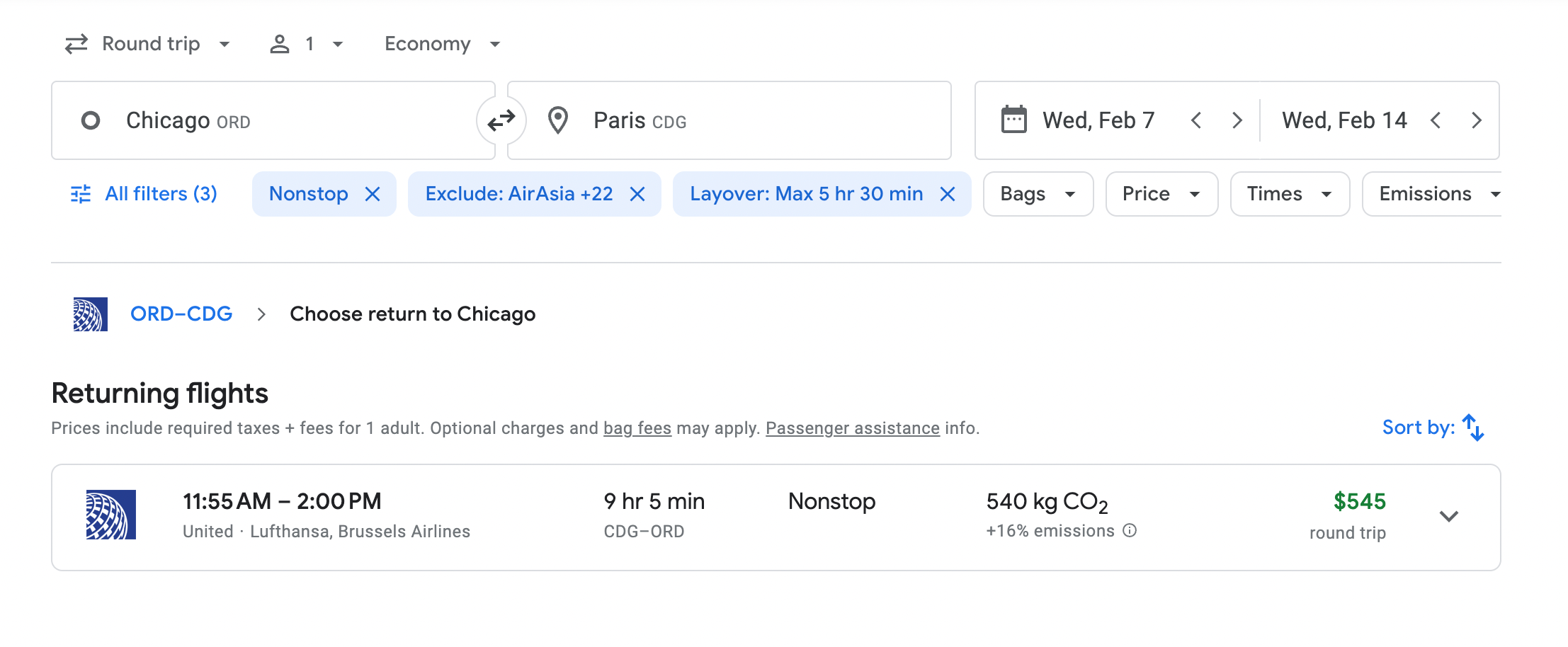Open the Round trip type dropdown
The height and width of the screenshot is (647, 1568).
(x=147, y=44)
